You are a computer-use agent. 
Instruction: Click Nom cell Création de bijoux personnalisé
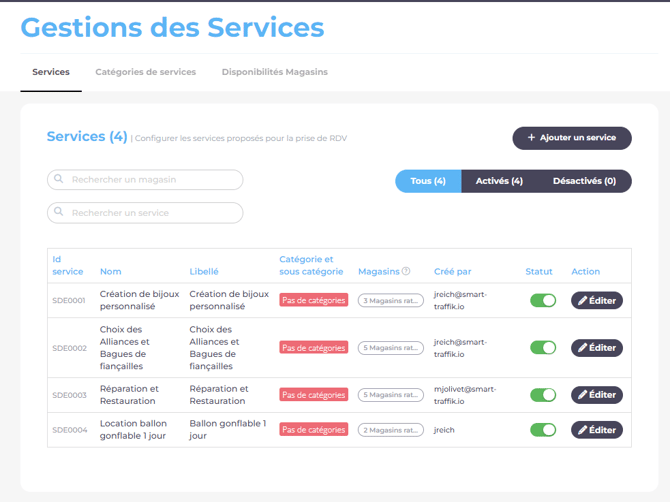click(139, 300)
